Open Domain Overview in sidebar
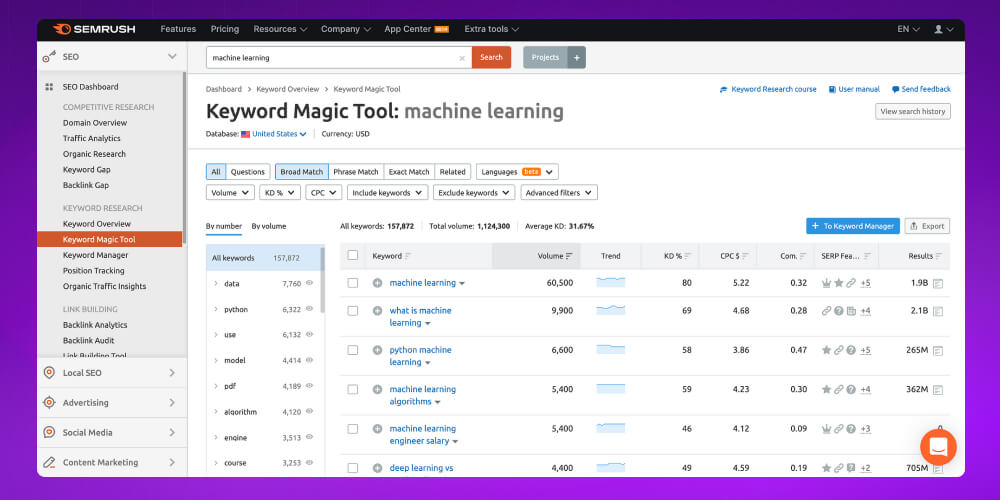 point(95,123)
